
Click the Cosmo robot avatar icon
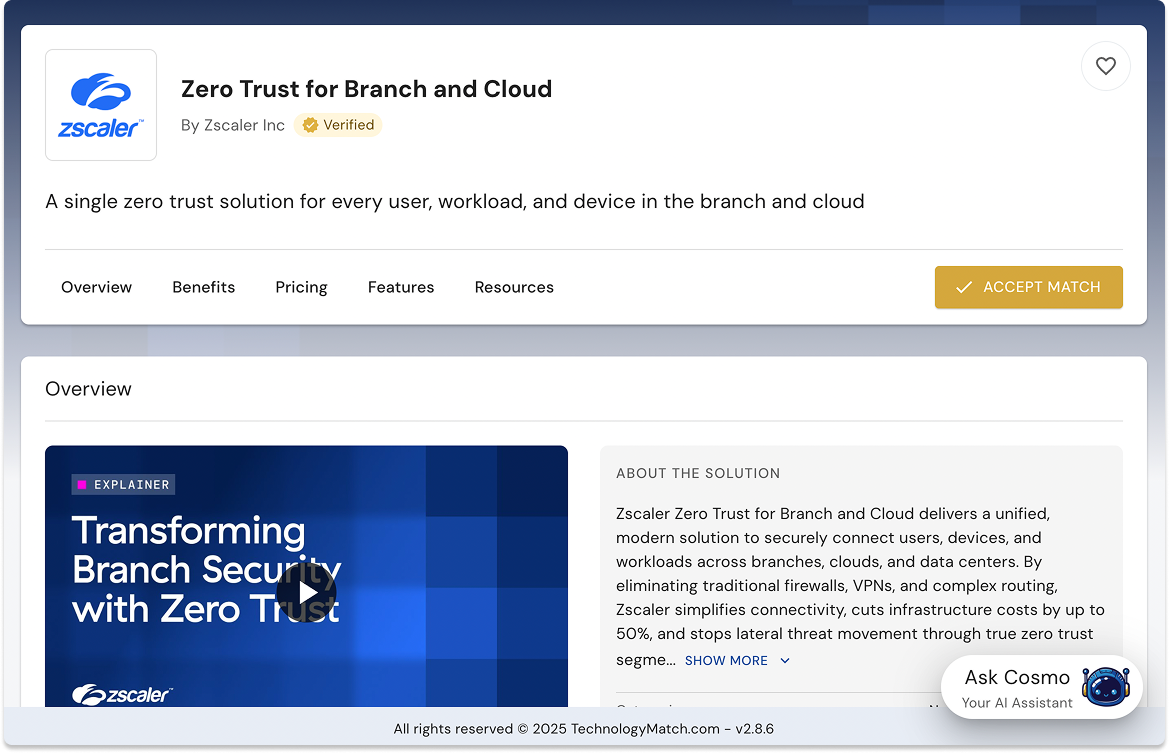click(1106, 687)
